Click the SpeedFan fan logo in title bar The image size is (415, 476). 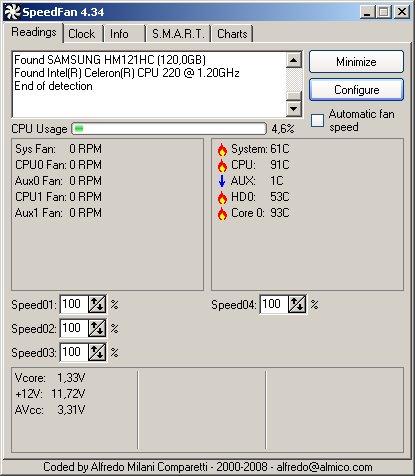click(x=12, y=12)
